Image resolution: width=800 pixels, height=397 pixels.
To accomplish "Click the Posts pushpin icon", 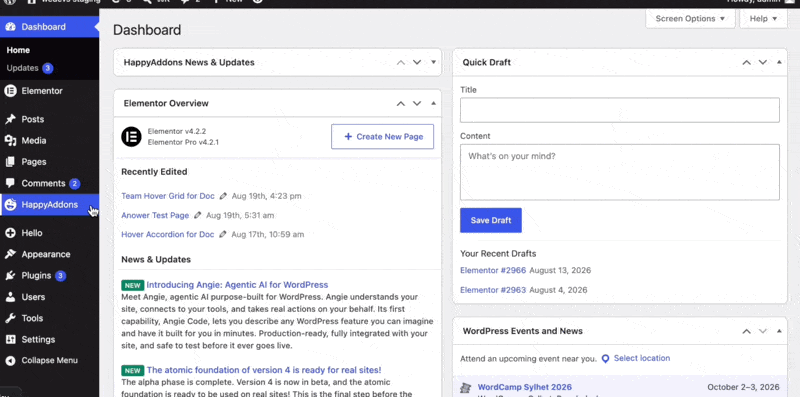I will [x=10, y=119].
